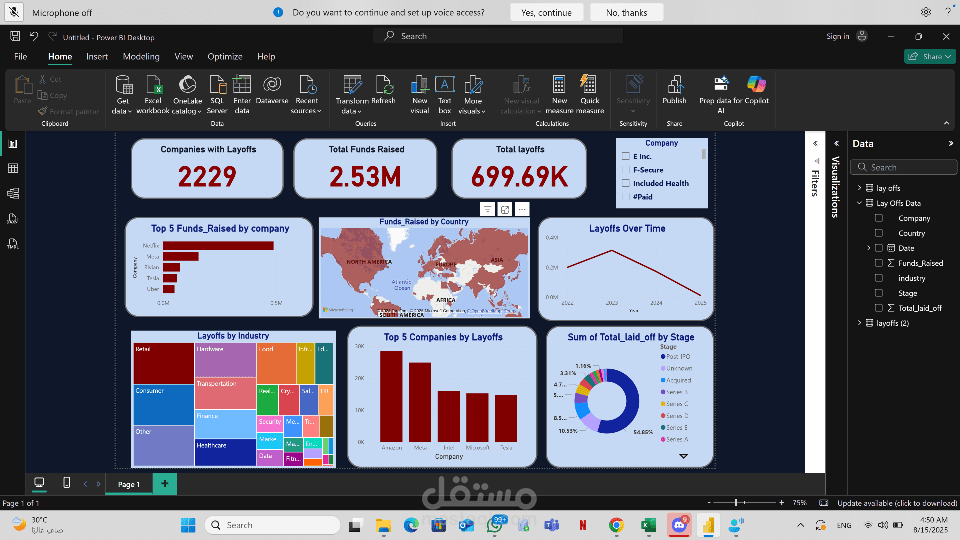Undo the last action
The height and width of the screenshot is (540, 960).
coord(34,36)
